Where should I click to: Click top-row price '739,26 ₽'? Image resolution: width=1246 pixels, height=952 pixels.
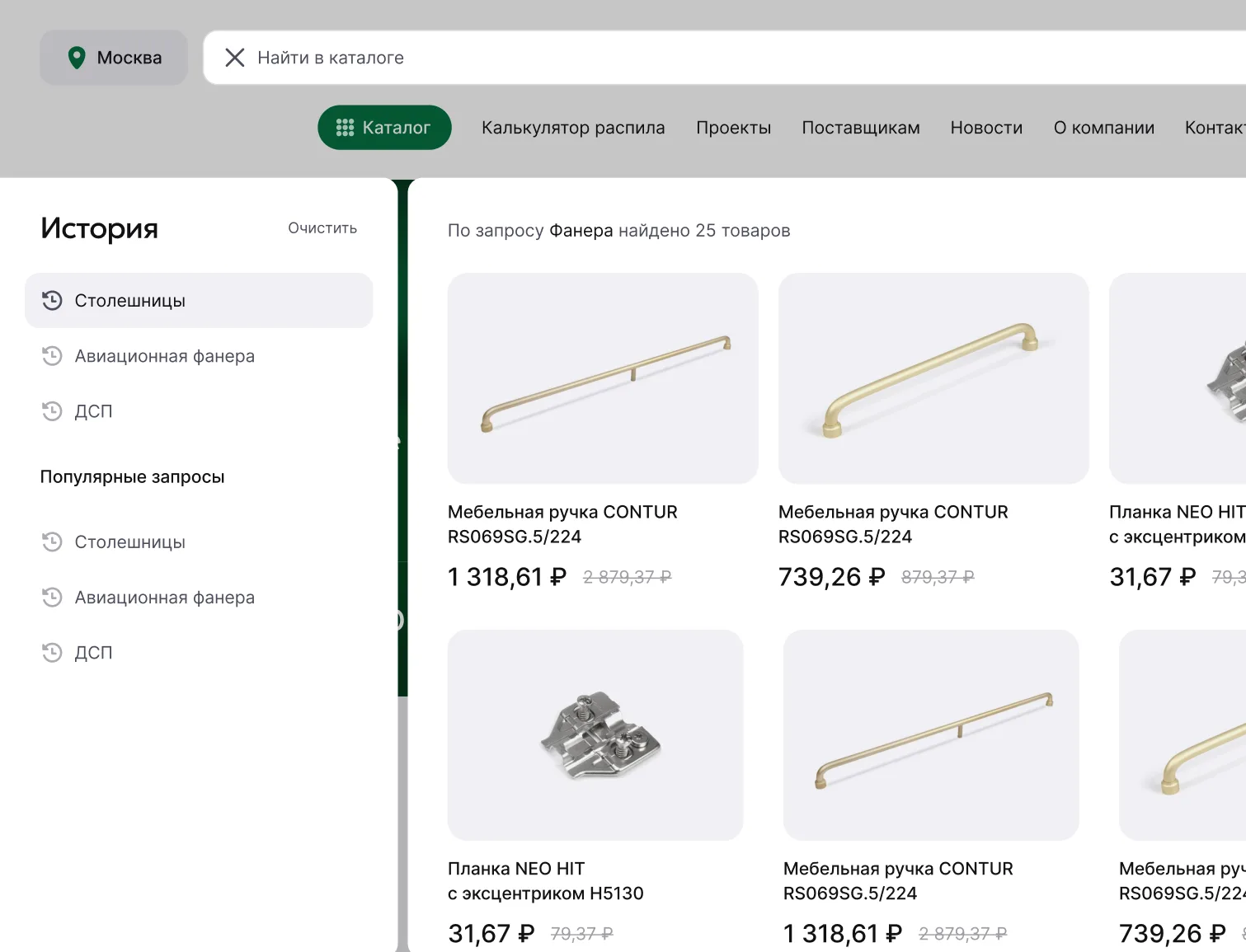click(x=832, y=577)
